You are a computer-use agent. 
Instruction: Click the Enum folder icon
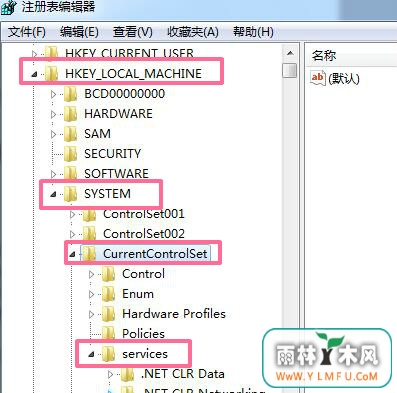pos(108,294)
